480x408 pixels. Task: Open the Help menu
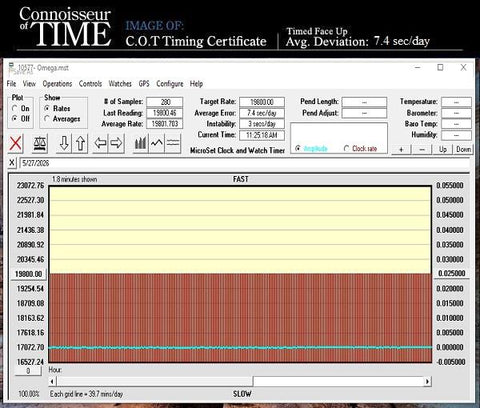pos(196,84)
